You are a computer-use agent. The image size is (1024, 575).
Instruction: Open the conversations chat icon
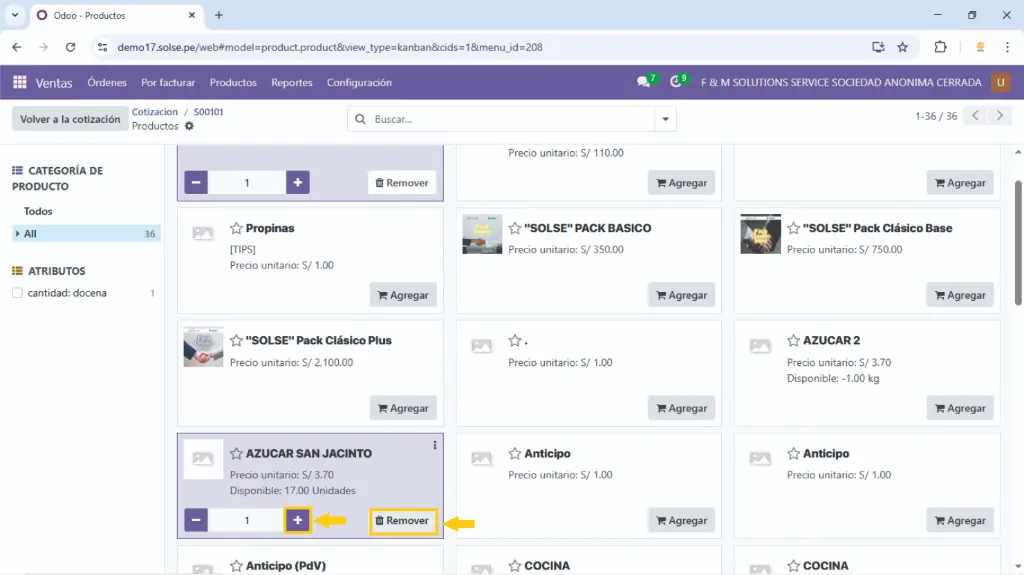644,83
